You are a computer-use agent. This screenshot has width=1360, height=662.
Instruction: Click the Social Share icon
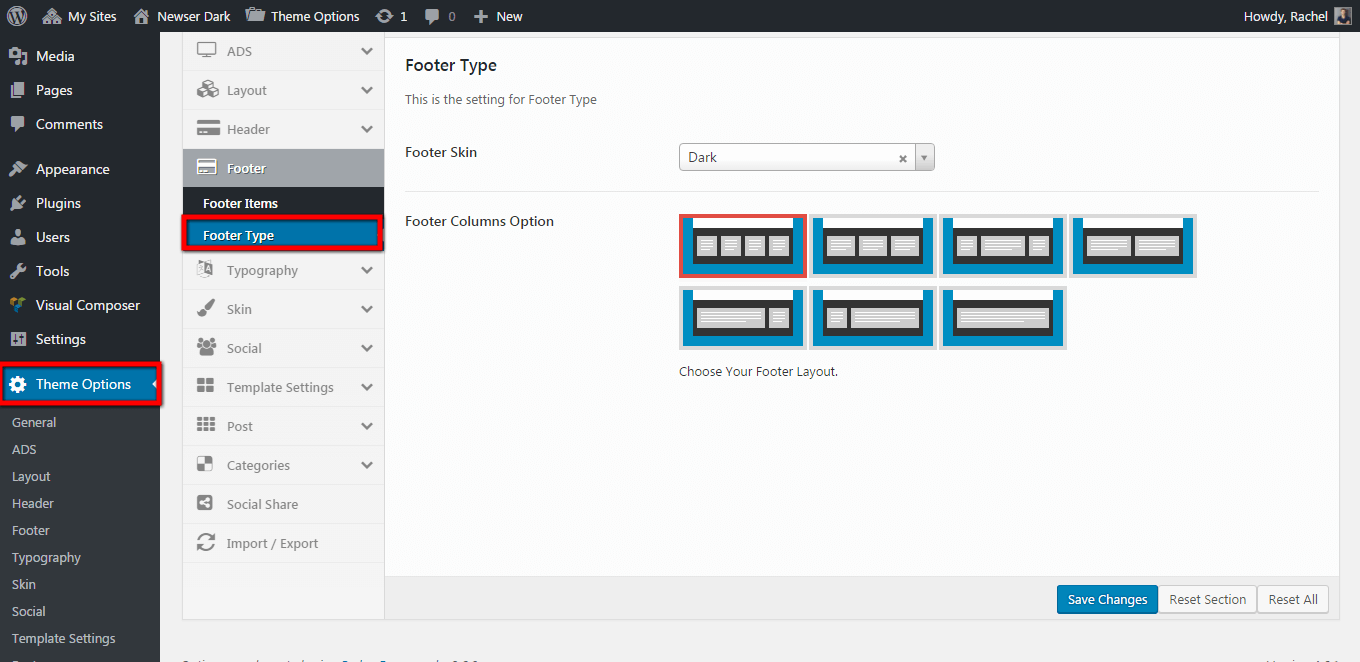pos(205,504)
